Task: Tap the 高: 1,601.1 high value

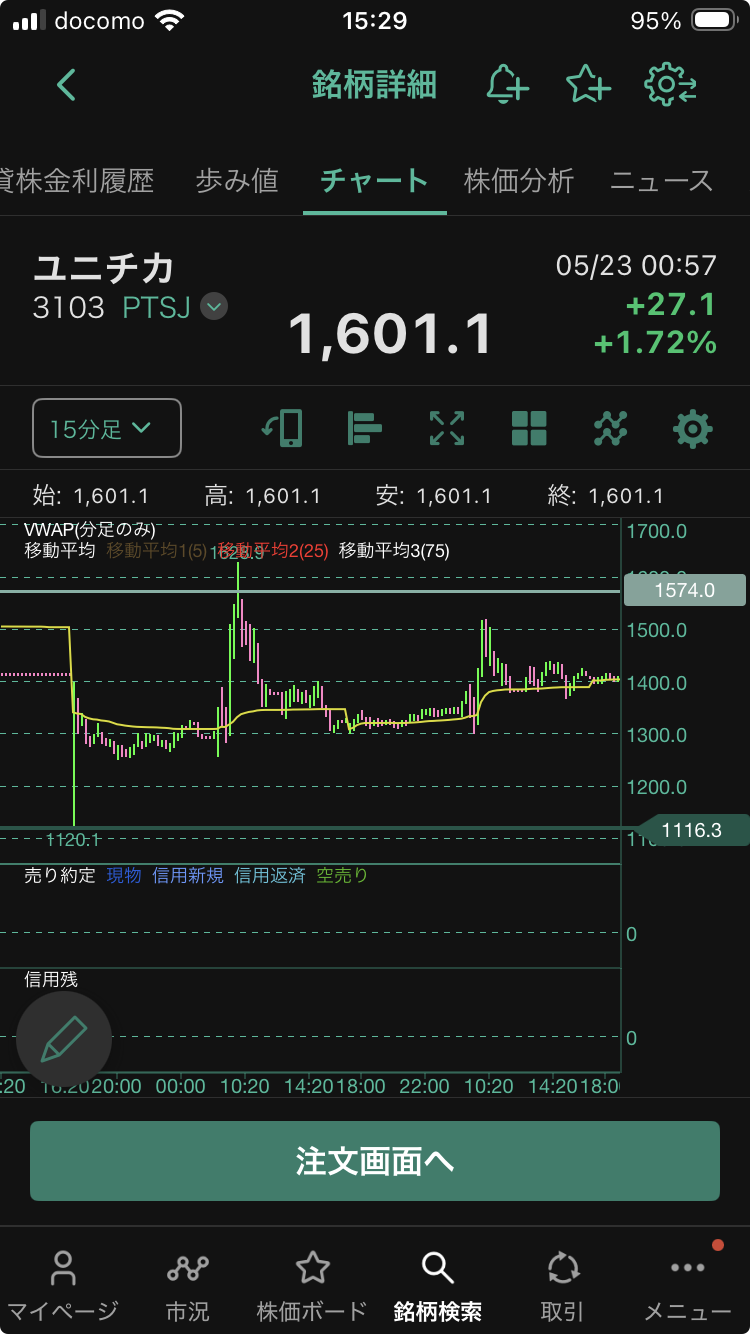Action: [262, 496]
